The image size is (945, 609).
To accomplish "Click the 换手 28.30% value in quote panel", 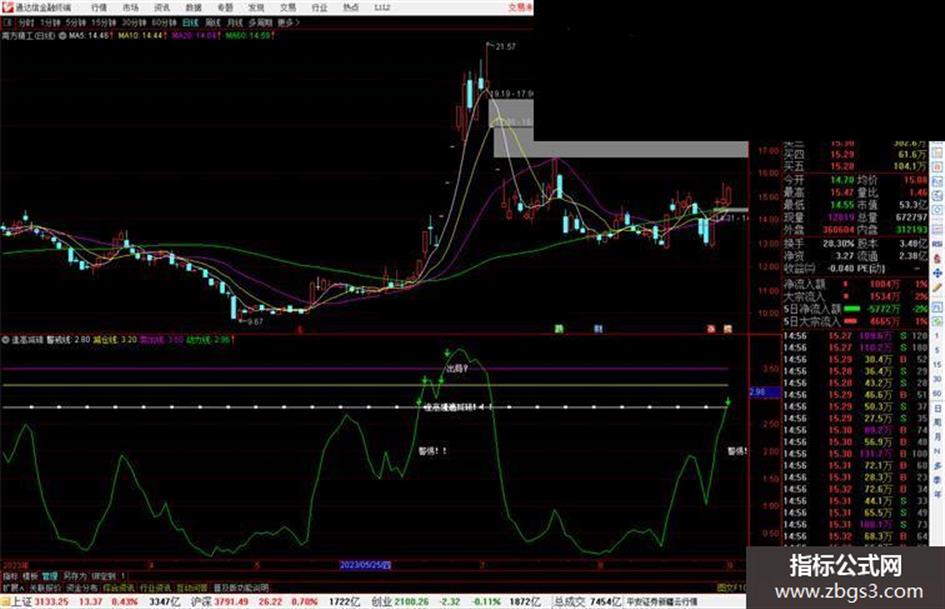I will [838, 244].
